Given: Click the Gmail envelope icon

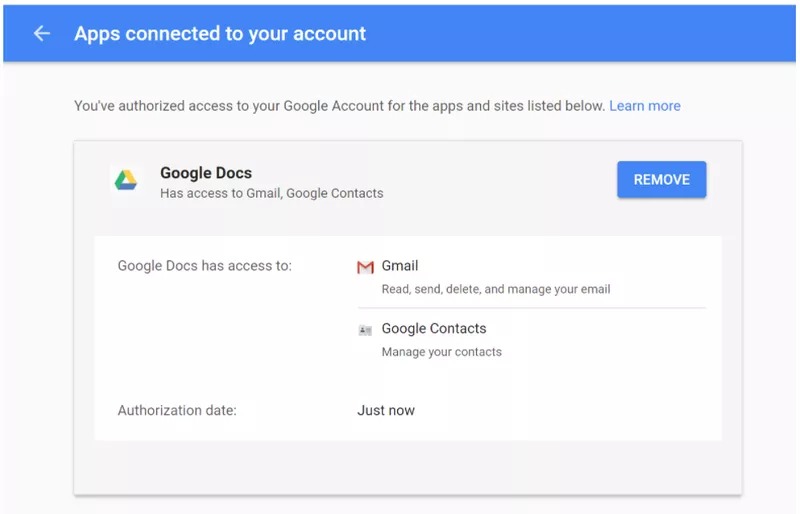Looking at the screenshot, I should (365, 267).
